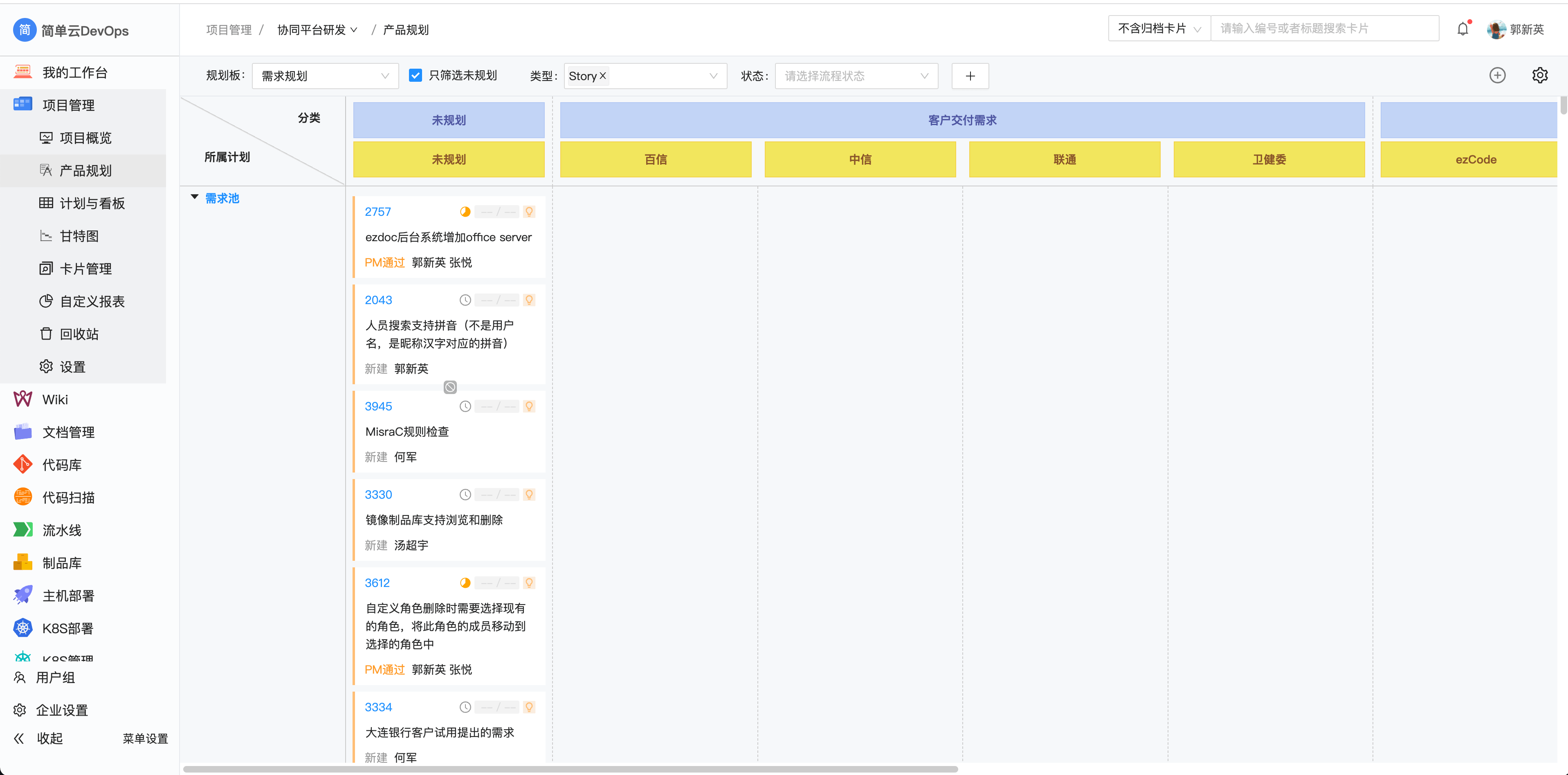The height and width of the screenshot is (775, 1568).
Task: Click the circled plus add icon
Action: point(1497,76)
